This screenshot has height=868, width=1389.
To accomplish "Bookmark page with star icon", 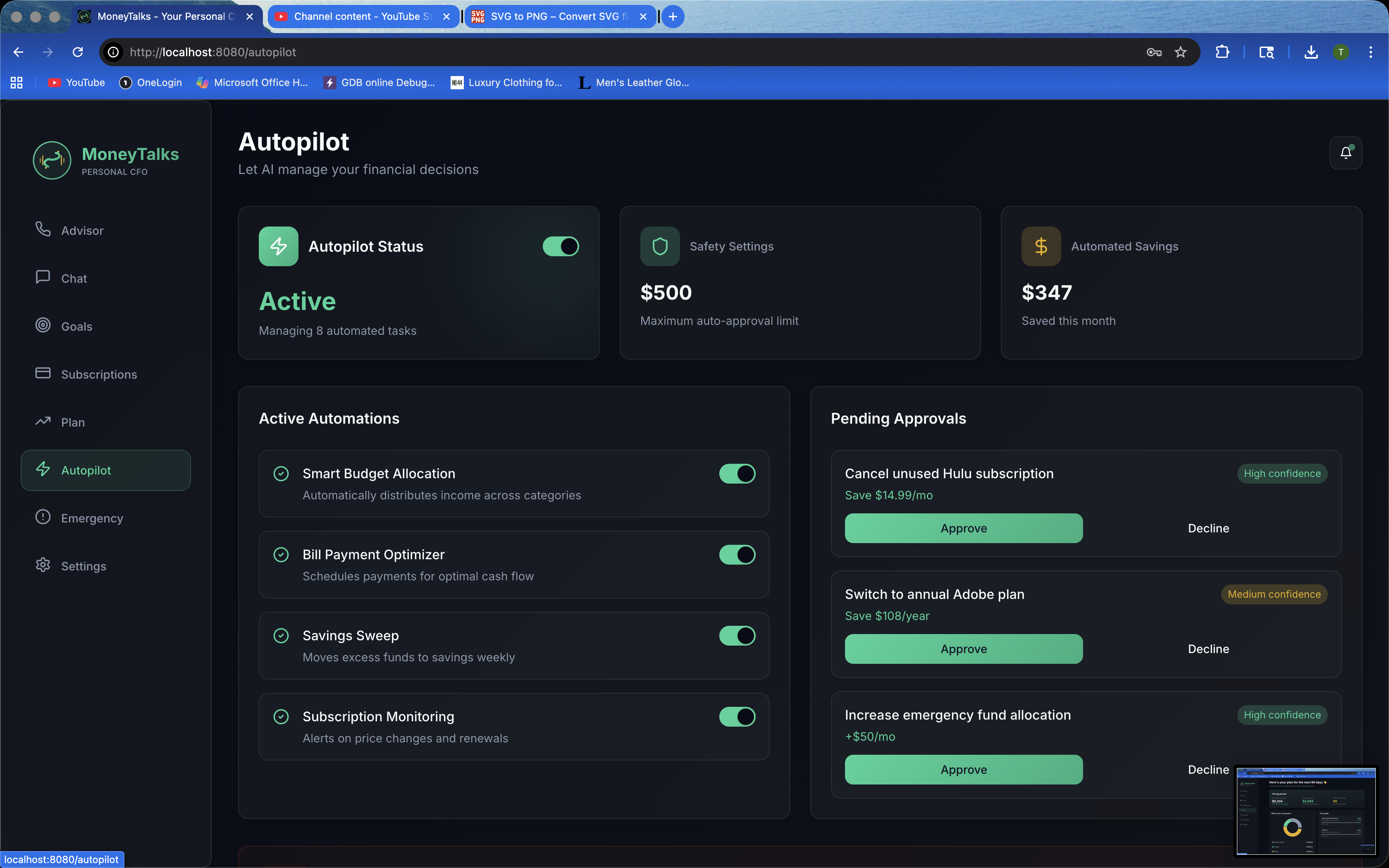I will coord(1180,52).
